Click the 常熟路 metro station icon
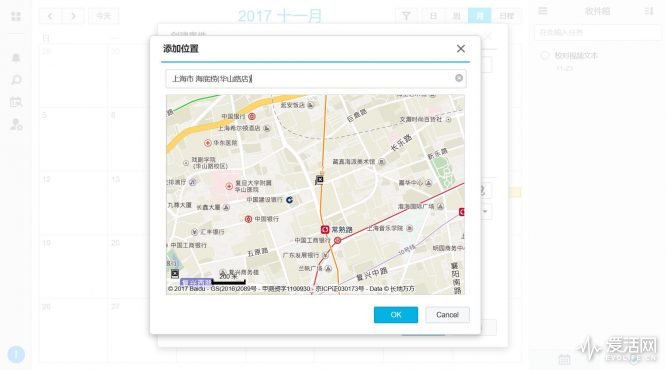 pos(325,229)
